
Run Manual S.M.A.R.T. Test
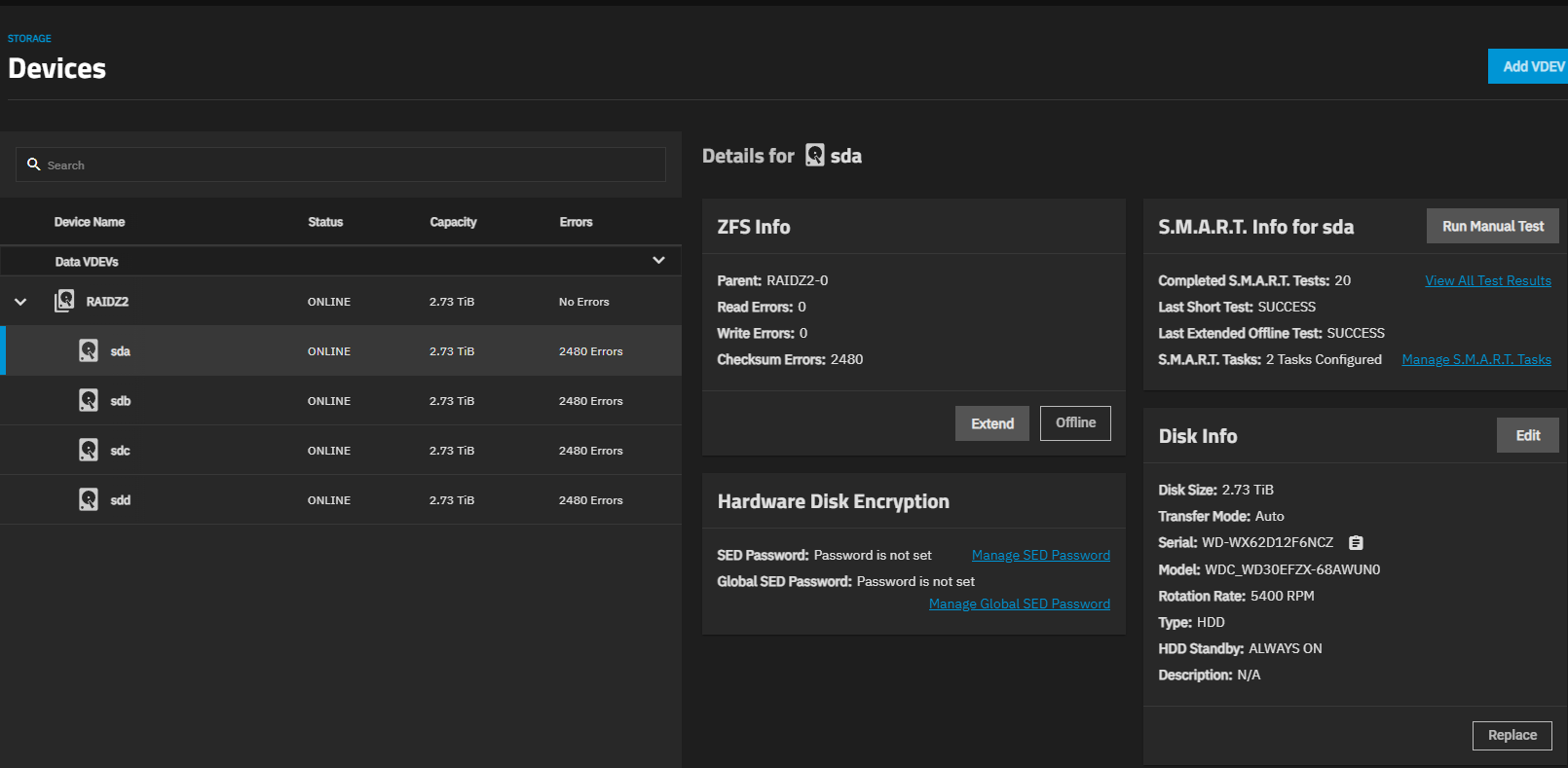1493,226
